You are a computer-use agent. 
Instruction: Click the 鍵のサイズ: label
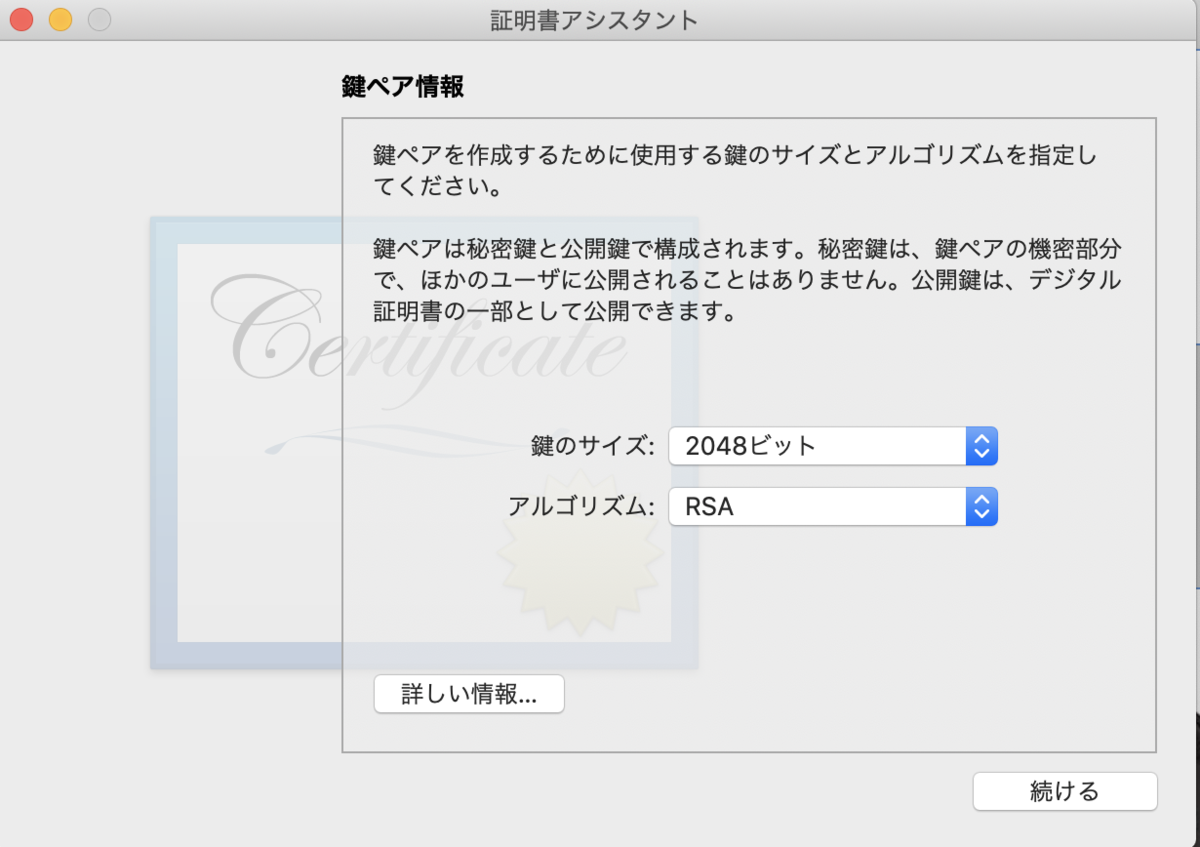tap(593, 446)
